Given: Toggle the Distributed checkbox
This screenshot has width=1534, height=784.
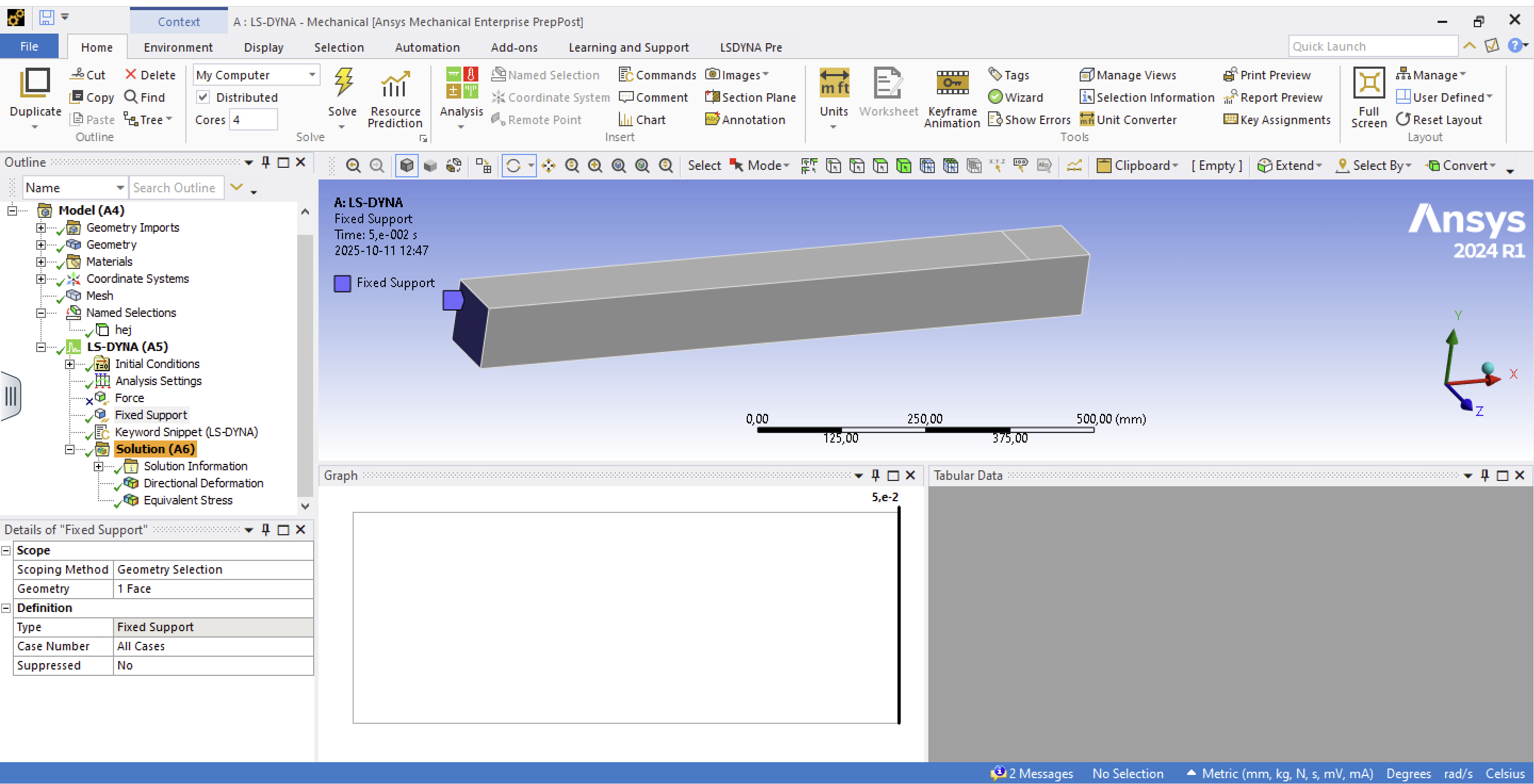Looking at the screenshot, I should [x=203, y=97].
